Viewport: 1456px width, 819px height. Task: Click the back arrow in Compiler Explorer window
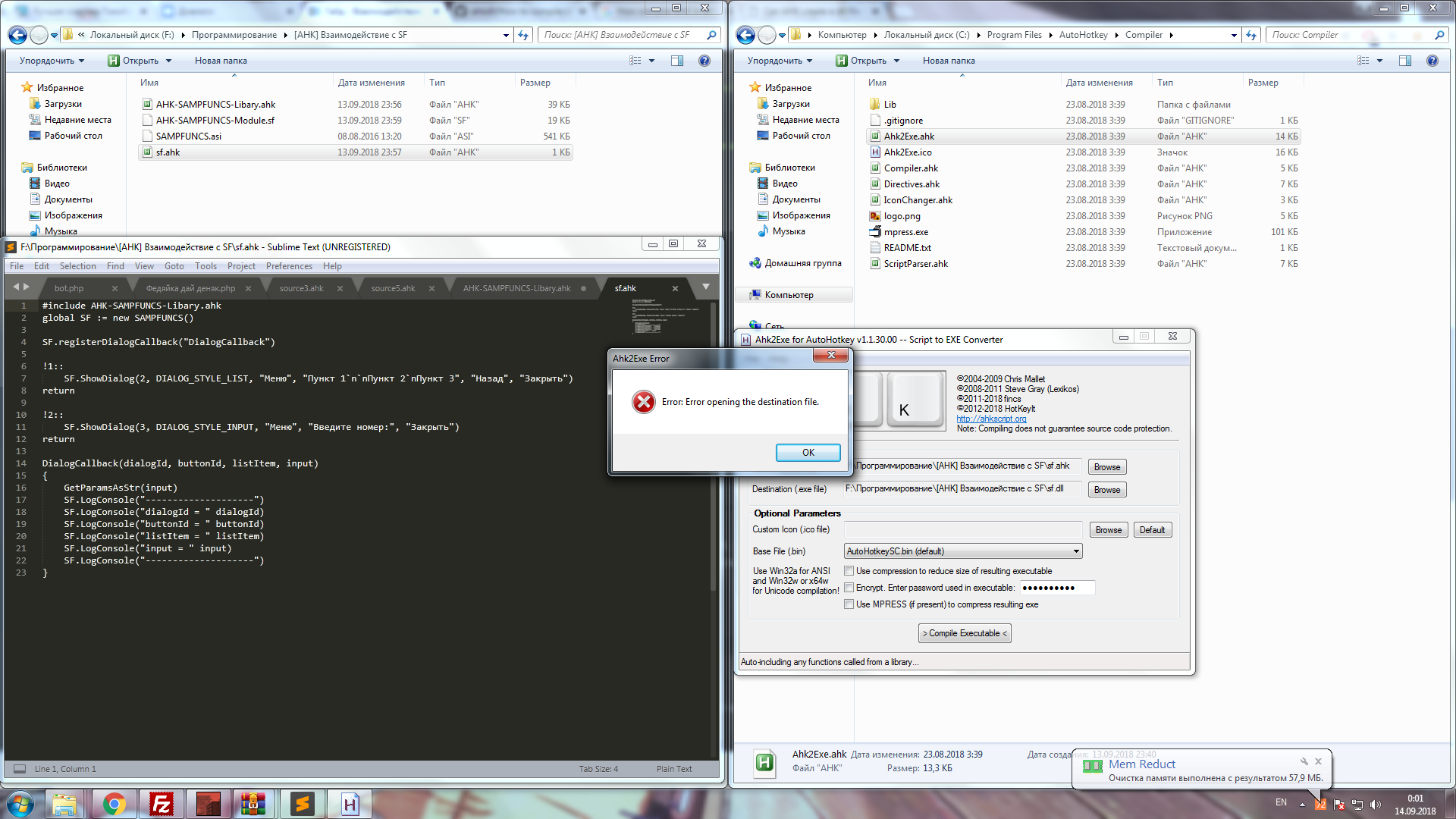745,35
